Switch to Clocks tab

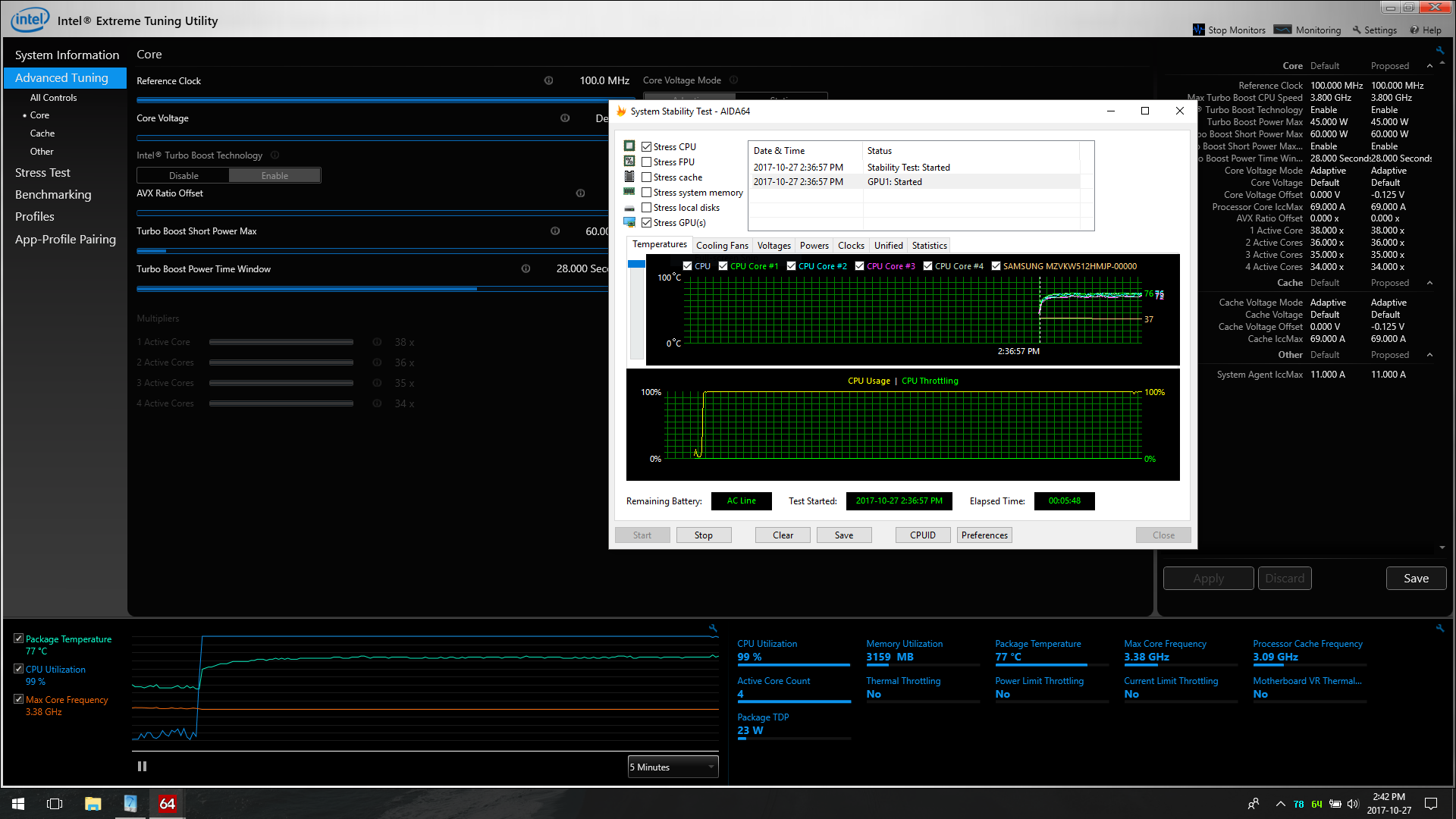click(x=851, y=245)
